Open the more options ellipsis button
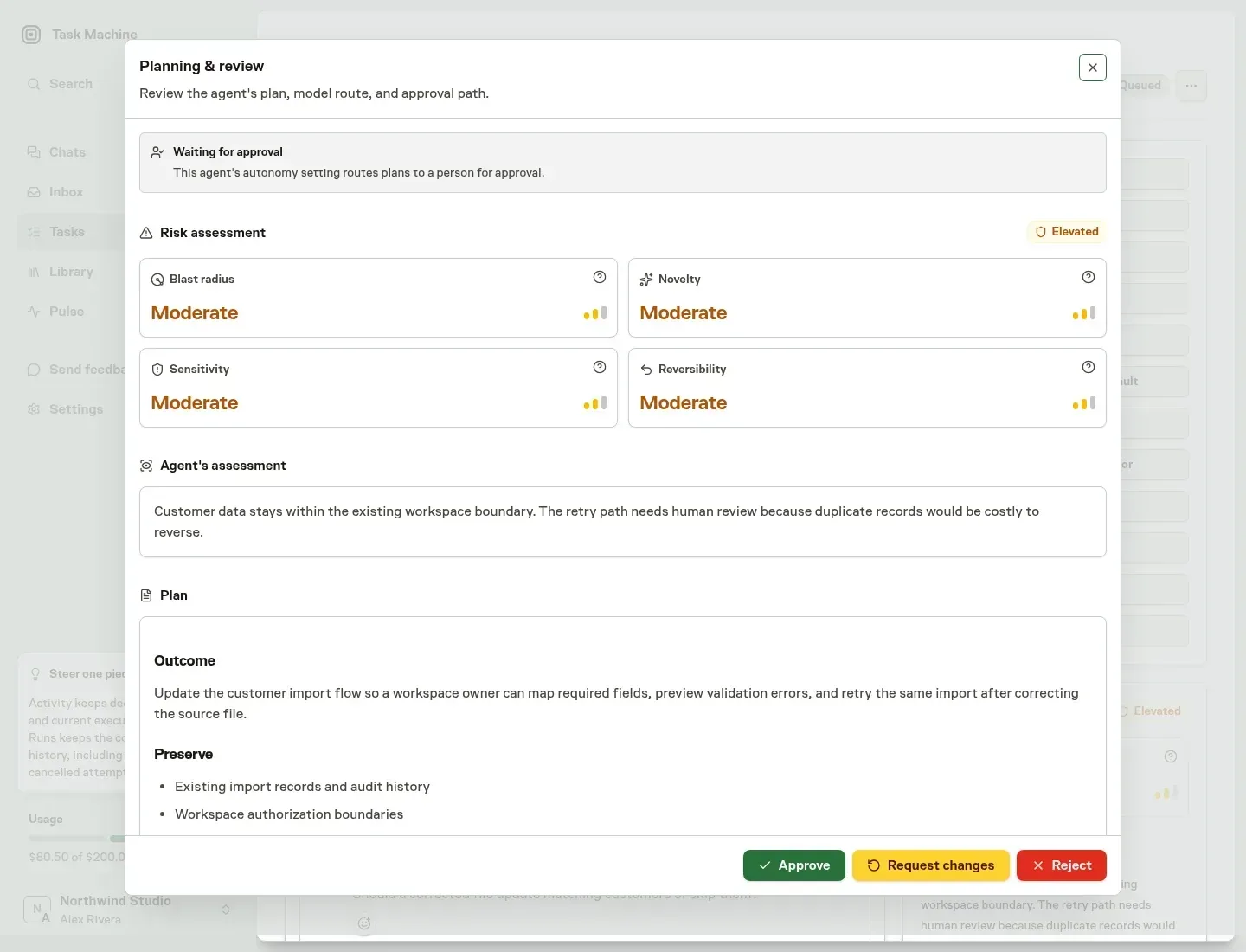 click(x=1191, y=86)
